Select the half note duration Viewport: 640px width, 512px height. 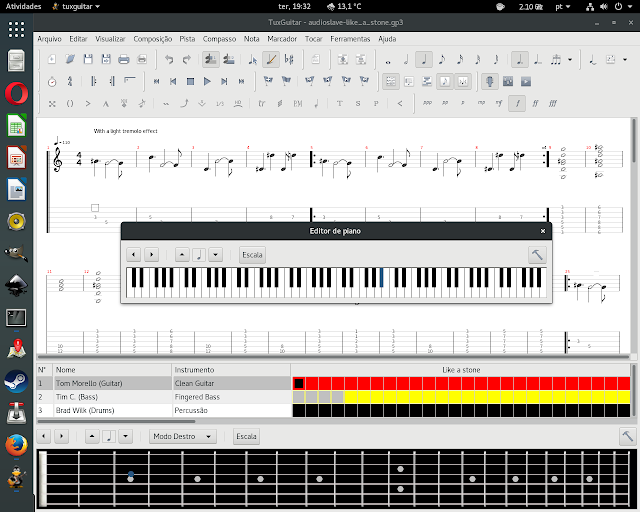[x=406, y=60]
